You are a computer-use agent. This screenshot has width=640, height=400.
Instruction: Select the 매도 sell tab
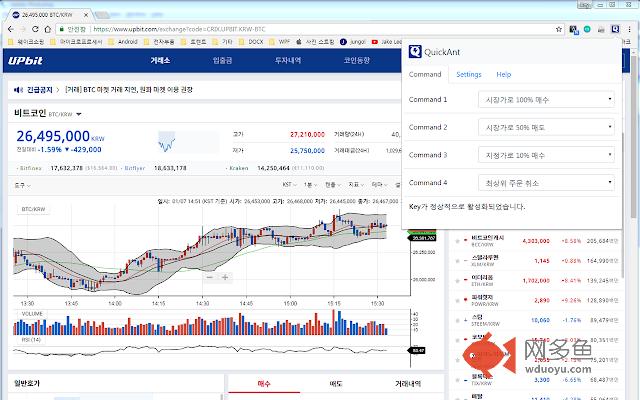click(336, 383)
